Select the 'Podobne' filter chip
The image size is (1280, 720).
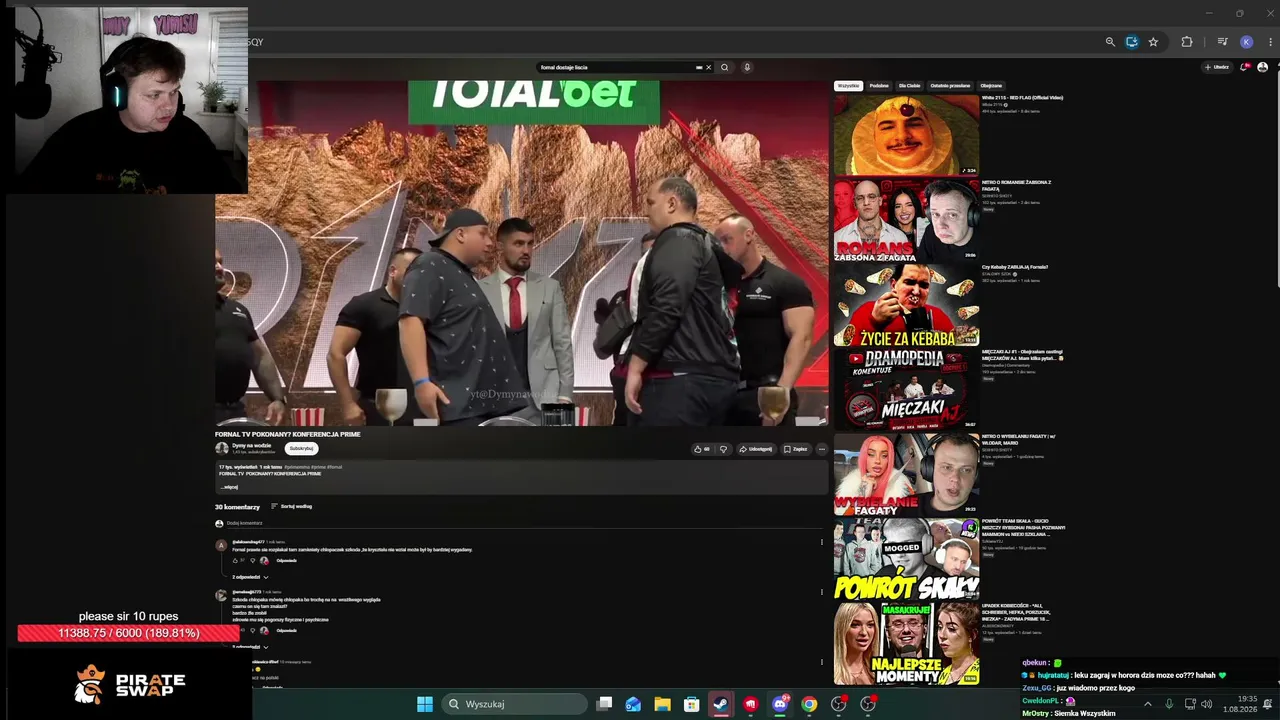tap(879, 86)
